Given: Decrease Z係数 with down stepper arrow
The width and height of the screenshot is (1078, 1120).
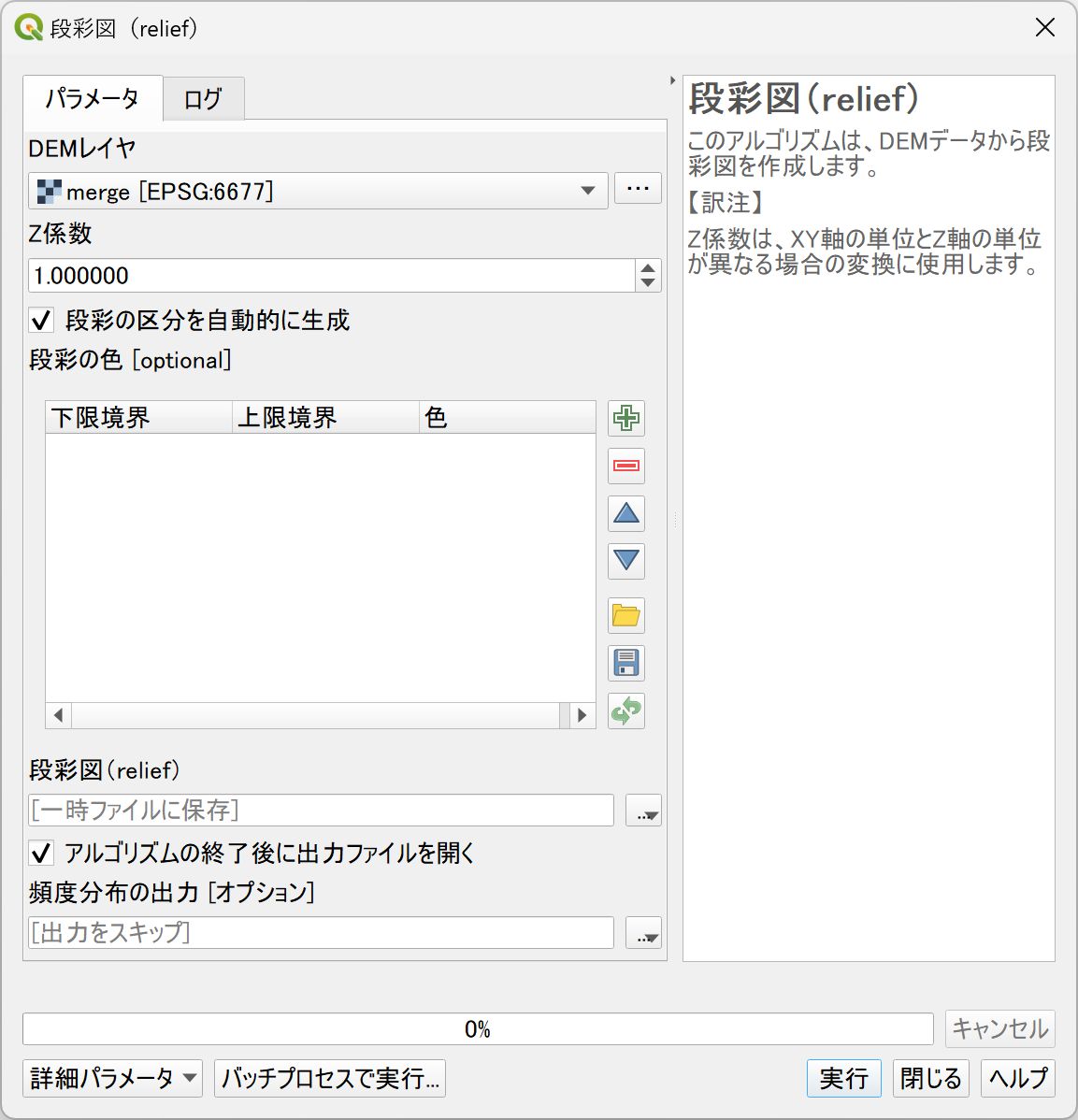Looking at the screenshot, I should click(x=648, y=283).
